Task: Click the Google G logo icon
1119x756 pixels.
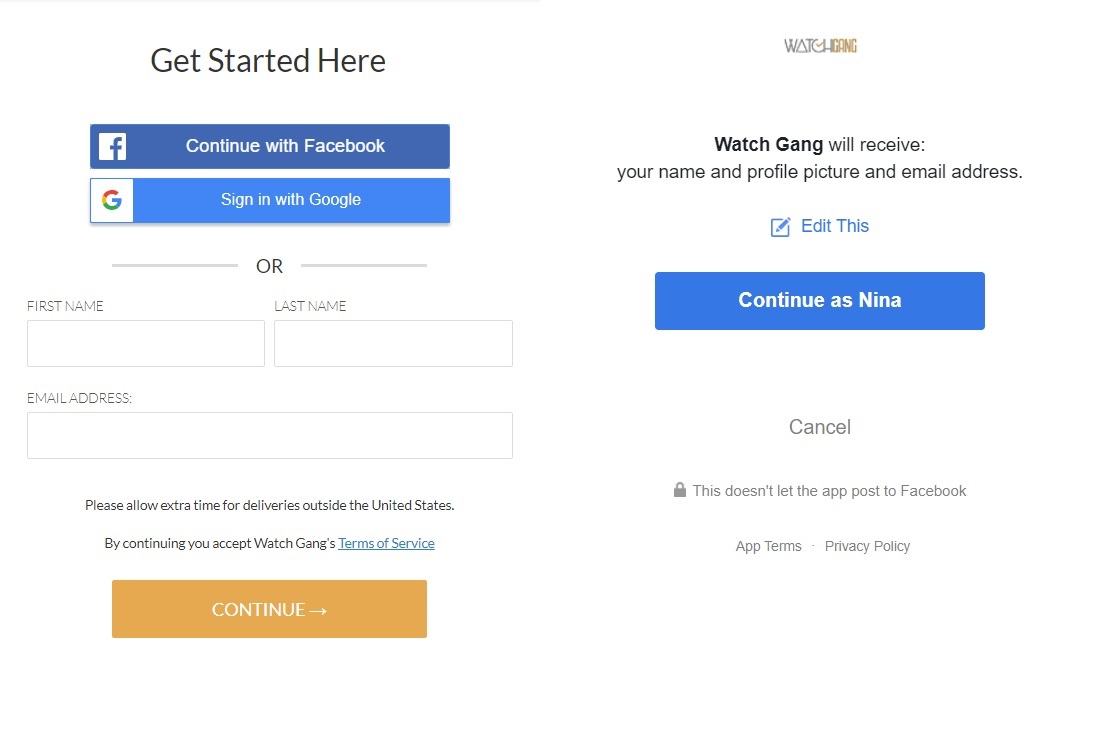Action: coord(111,200)
